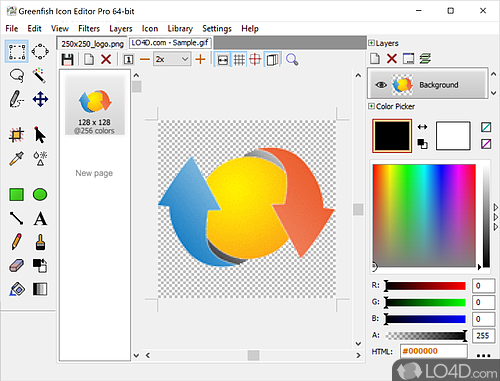
Task: Toggle the pages panel display
Action: (x=272, y=60)
